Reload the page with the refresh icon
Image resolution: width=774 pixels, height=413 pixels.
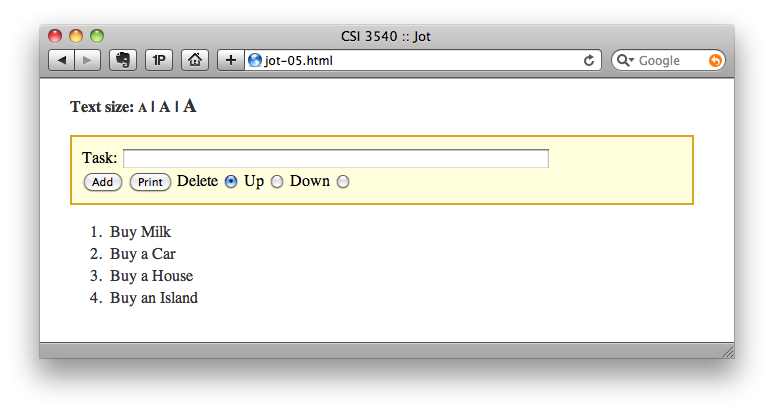click(589, 61)
